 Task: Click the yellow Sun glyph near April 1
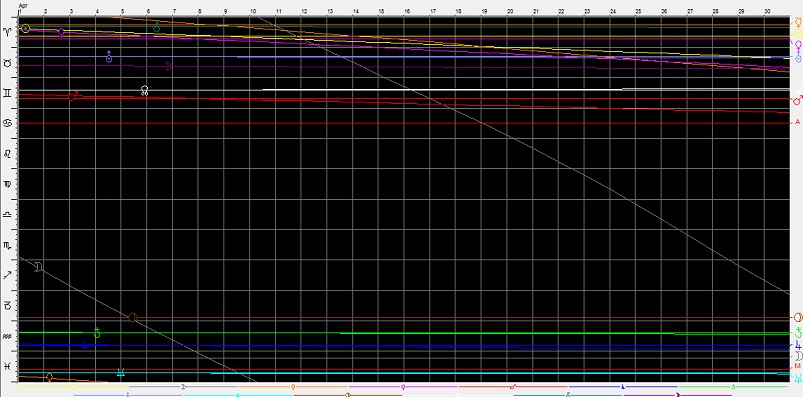[26, 28]
